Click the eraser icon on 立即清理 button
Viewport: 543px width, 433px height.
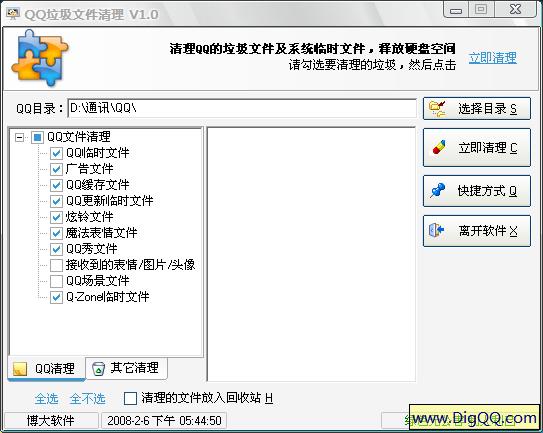[x=438, y=148]
